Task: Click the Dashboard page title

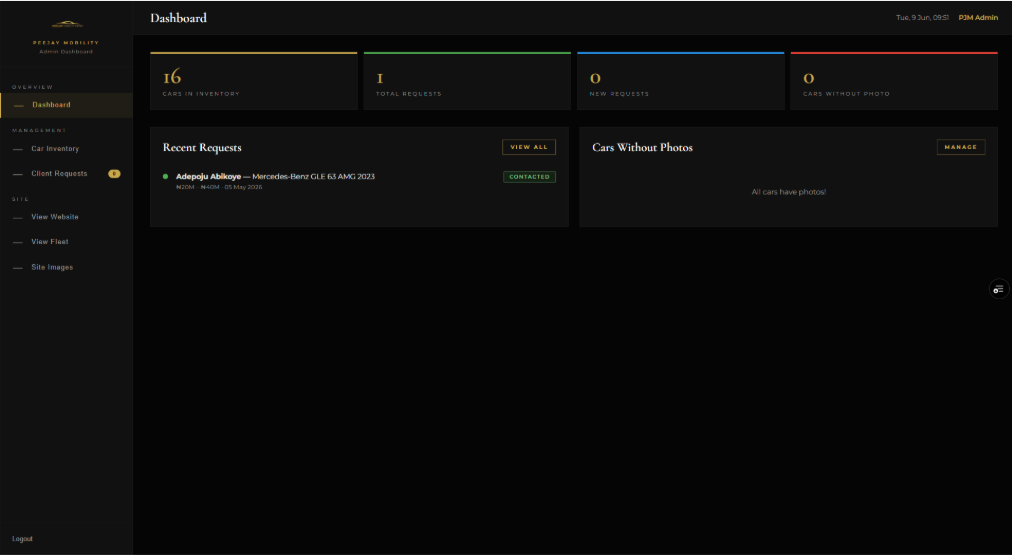Action: point(179,18)
